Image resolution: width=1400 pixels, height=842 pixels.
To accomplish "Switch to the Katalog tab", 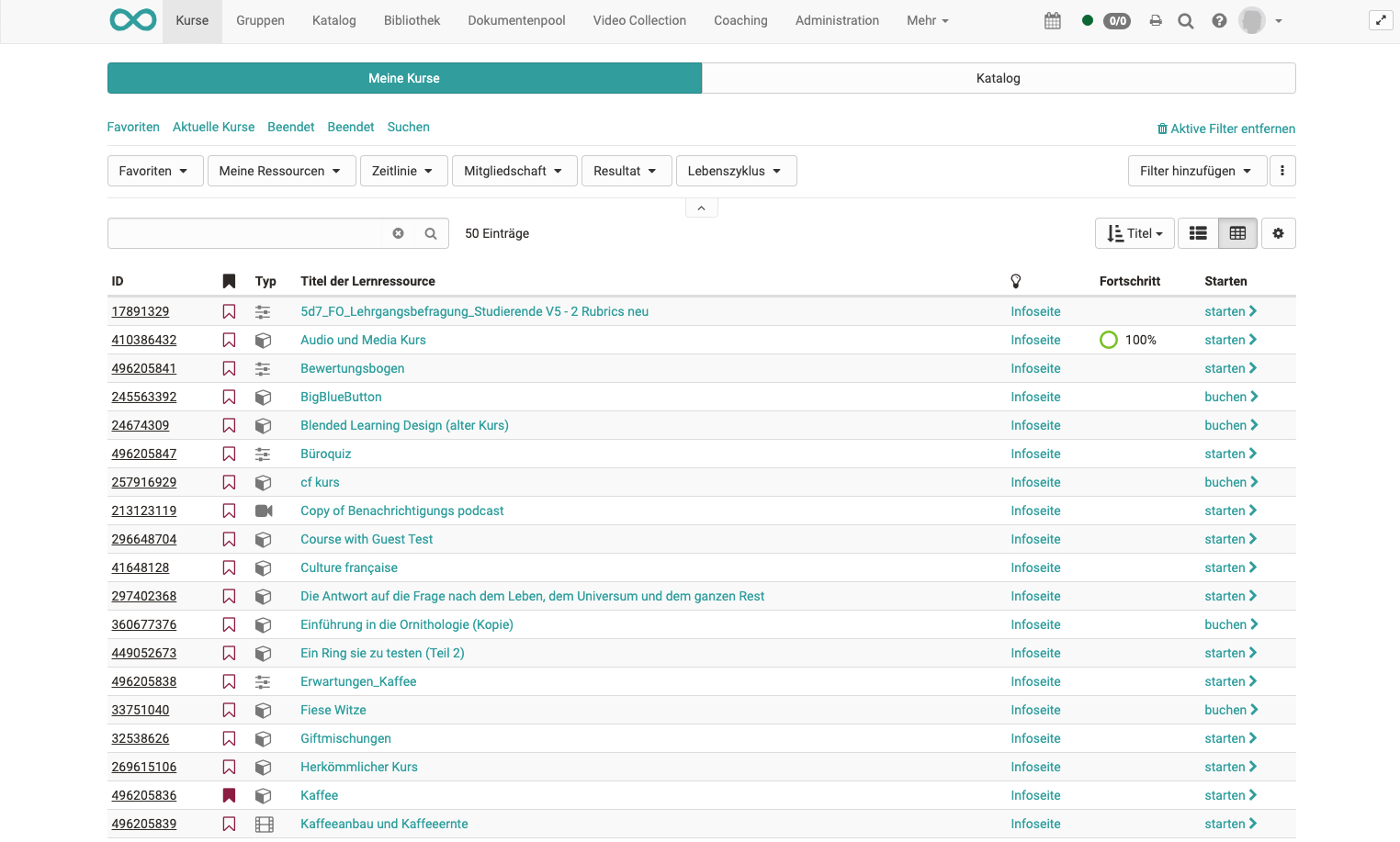I will (999, 78).
